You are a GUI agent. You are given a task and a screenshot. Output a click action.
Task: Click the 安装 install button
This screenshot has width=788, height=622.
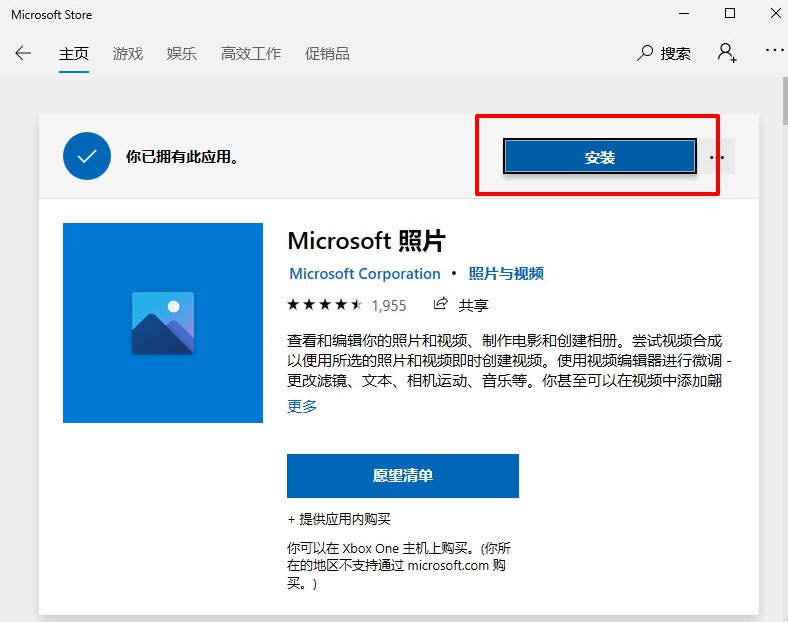(x=600, y=157)
